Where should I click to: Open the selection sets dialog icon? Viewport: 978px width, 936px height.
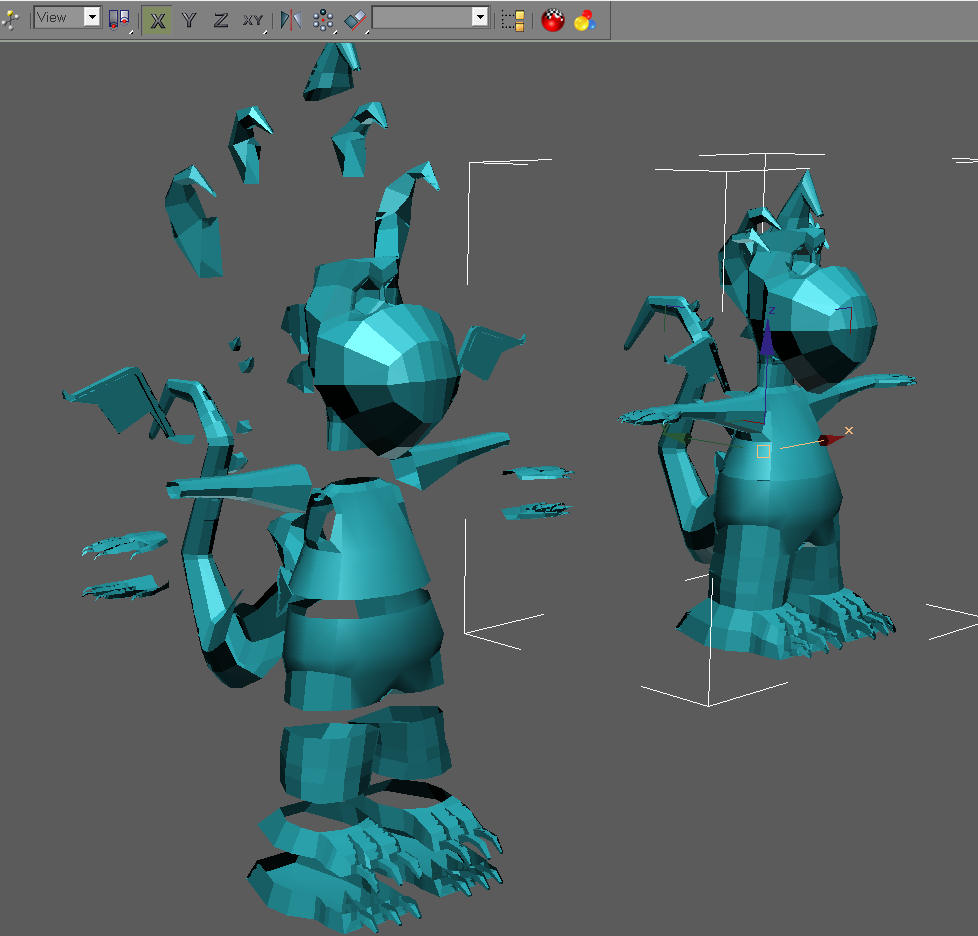(x=513, y=21)
